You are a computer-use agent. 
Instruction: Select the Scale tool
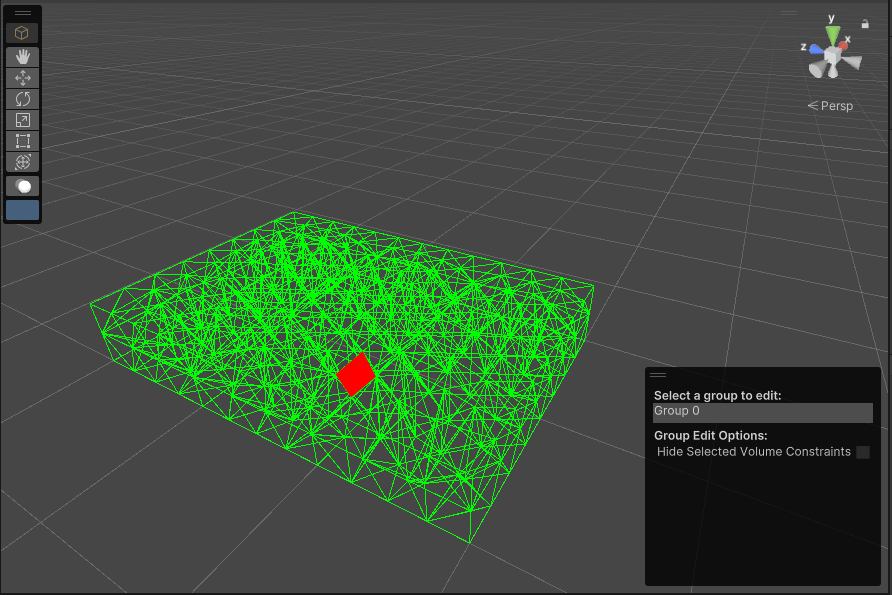tap(22, 119)
